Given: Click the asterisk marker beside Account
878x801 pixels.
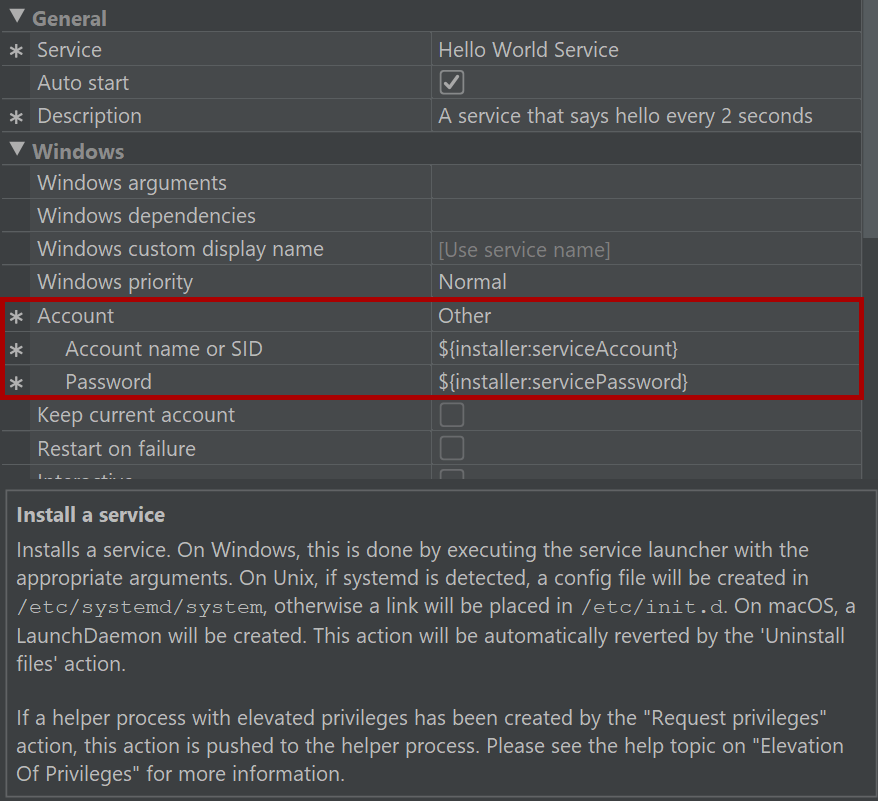Looking at the screenshot, I should pos(16,317).
